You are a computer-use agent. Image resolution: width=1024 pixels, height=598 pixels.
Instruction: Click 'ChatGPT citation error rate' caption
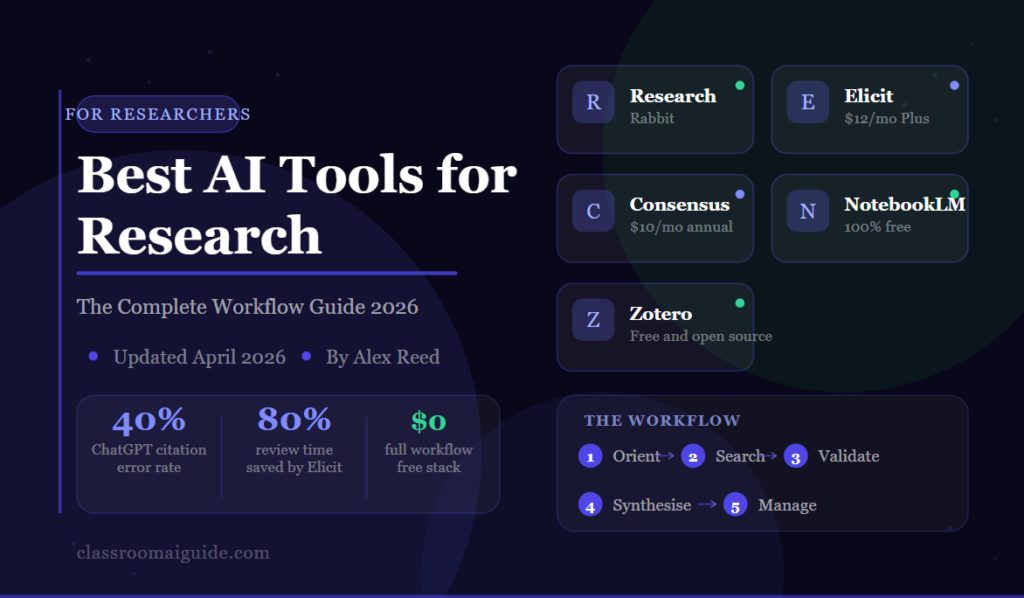[149, 458]
